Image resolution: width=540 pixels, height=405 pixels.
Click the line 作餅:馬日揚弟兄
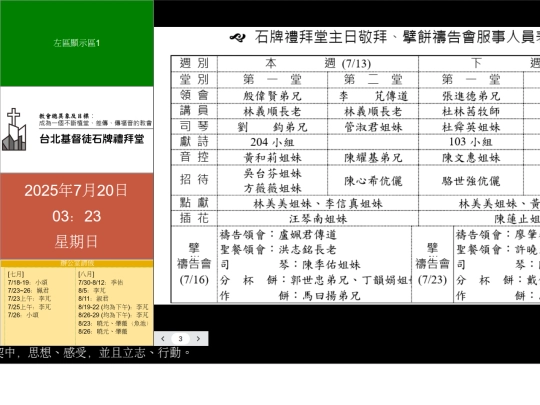(x=290, y=295)
